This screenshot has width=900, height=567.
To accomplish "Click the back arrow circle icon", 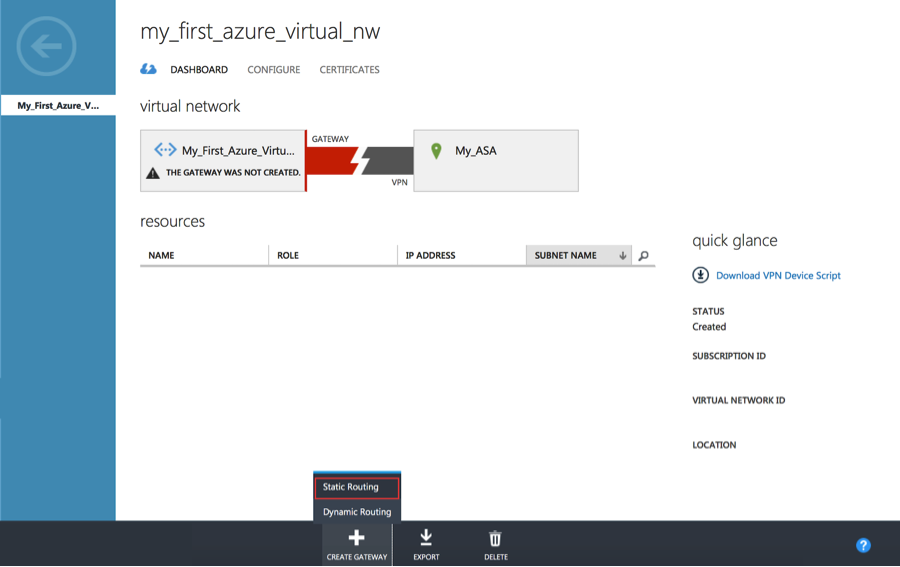I will (46, 46).
